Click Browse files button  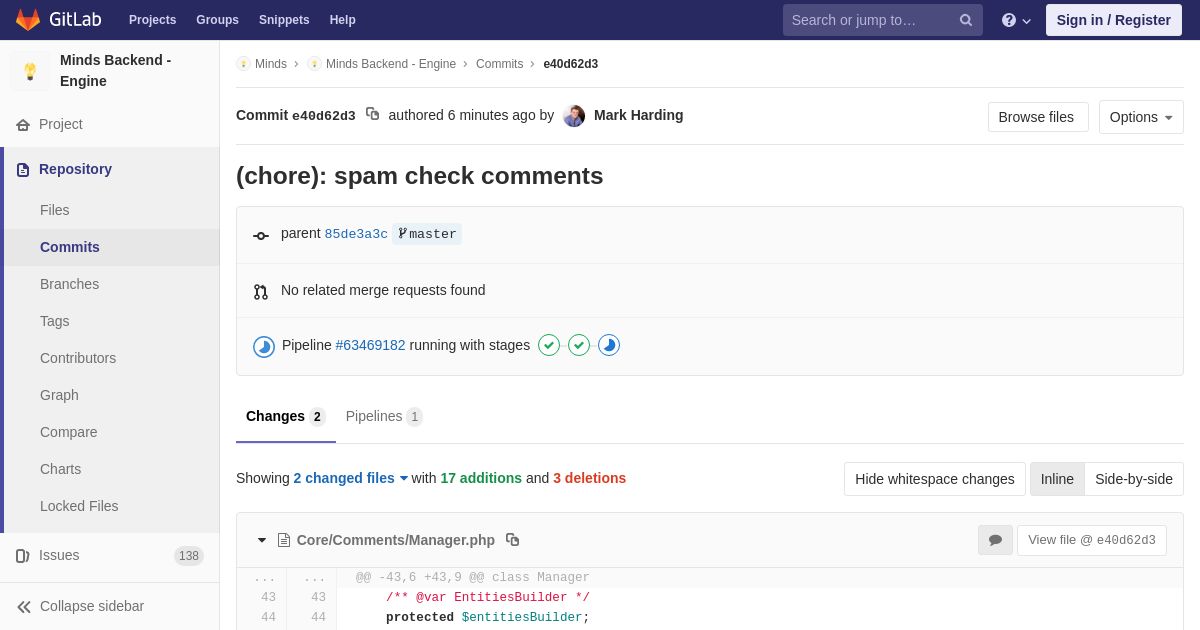point(1036,117)
